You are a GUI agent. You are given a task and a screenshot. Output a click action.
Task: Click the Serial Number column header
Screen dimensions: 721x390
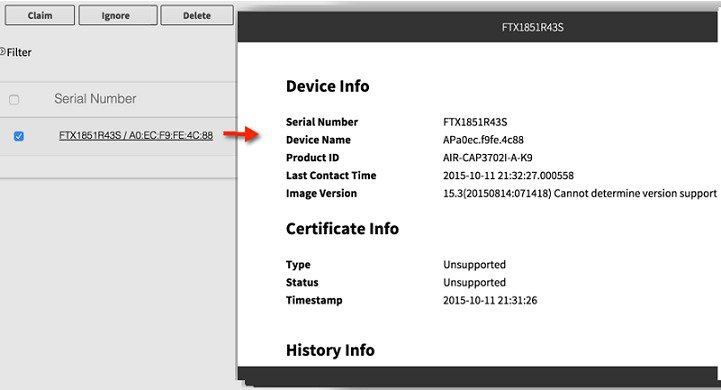(x=95, y=99)
